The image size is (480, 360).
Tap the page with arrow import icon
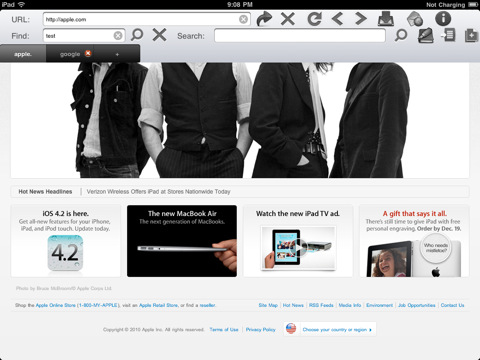tap(448, 35)
